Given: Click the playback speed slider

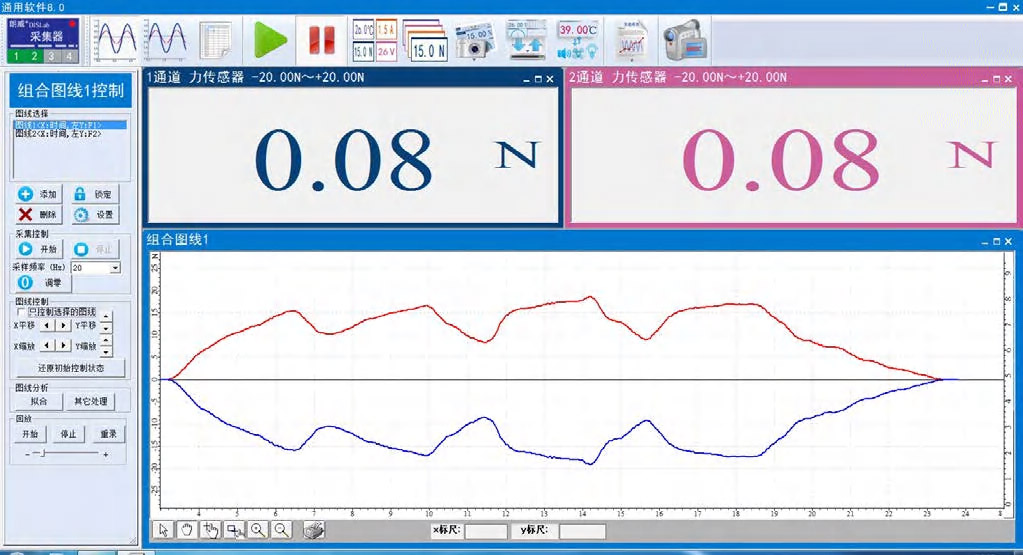Looking at the screenshot, I should tap(65, 454).
